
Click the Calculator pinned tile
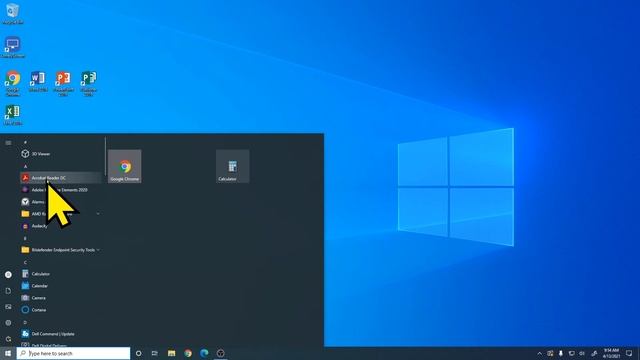pos(233,166)
